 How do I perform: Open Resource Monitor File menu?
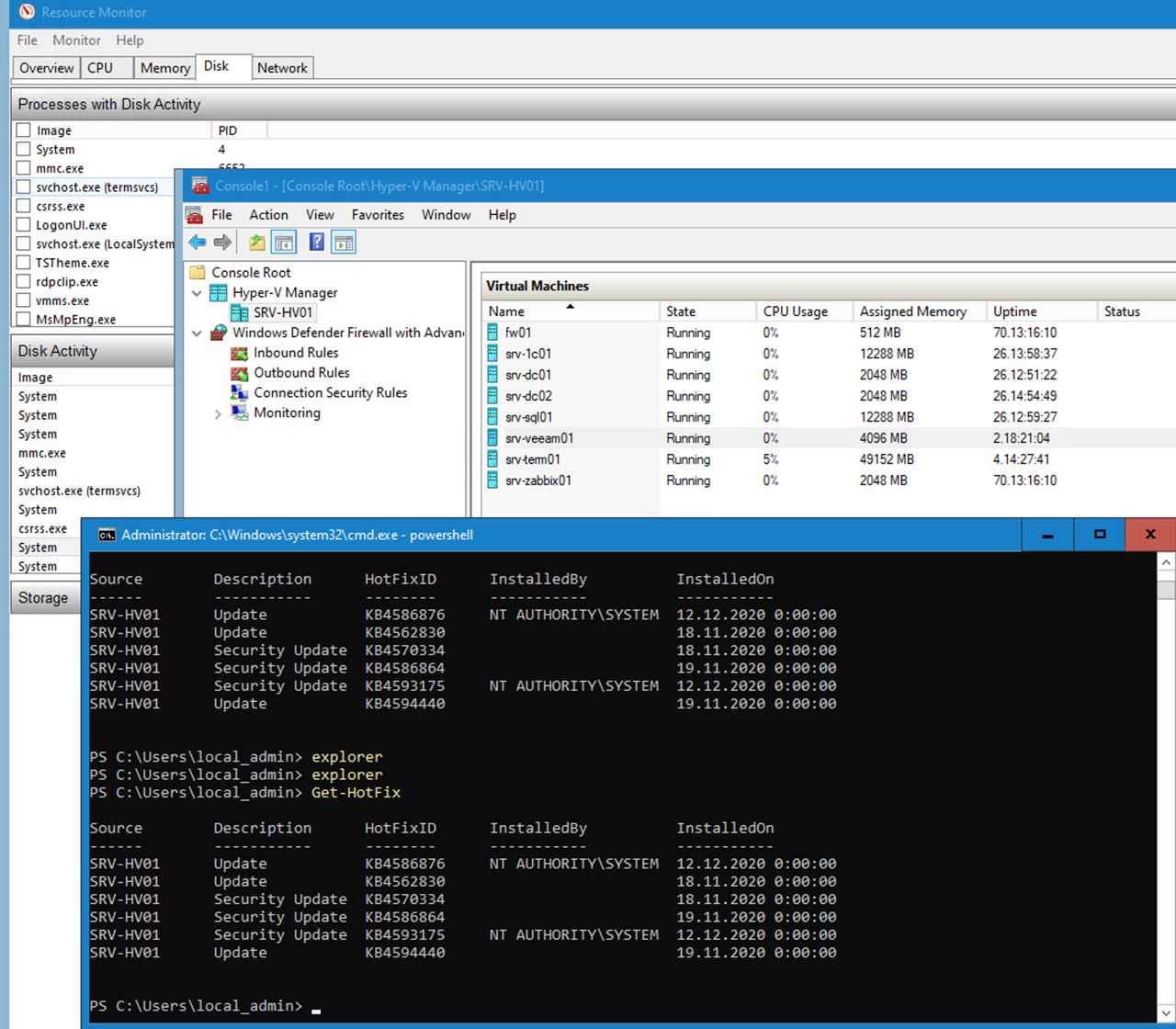point(28,40)
